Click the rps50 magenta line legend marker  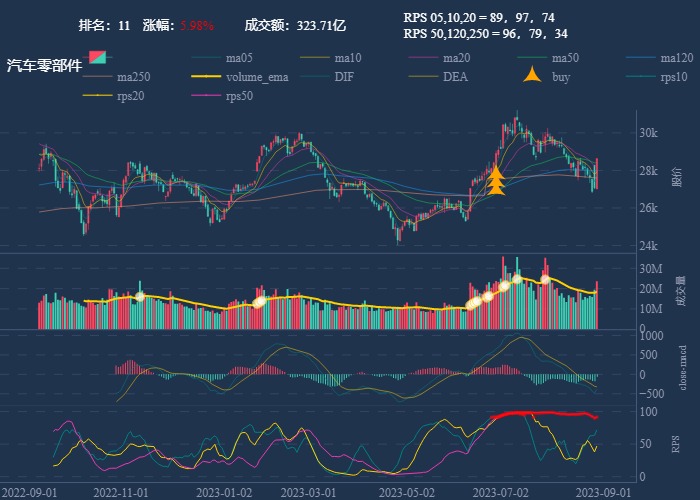click(207, 96)
